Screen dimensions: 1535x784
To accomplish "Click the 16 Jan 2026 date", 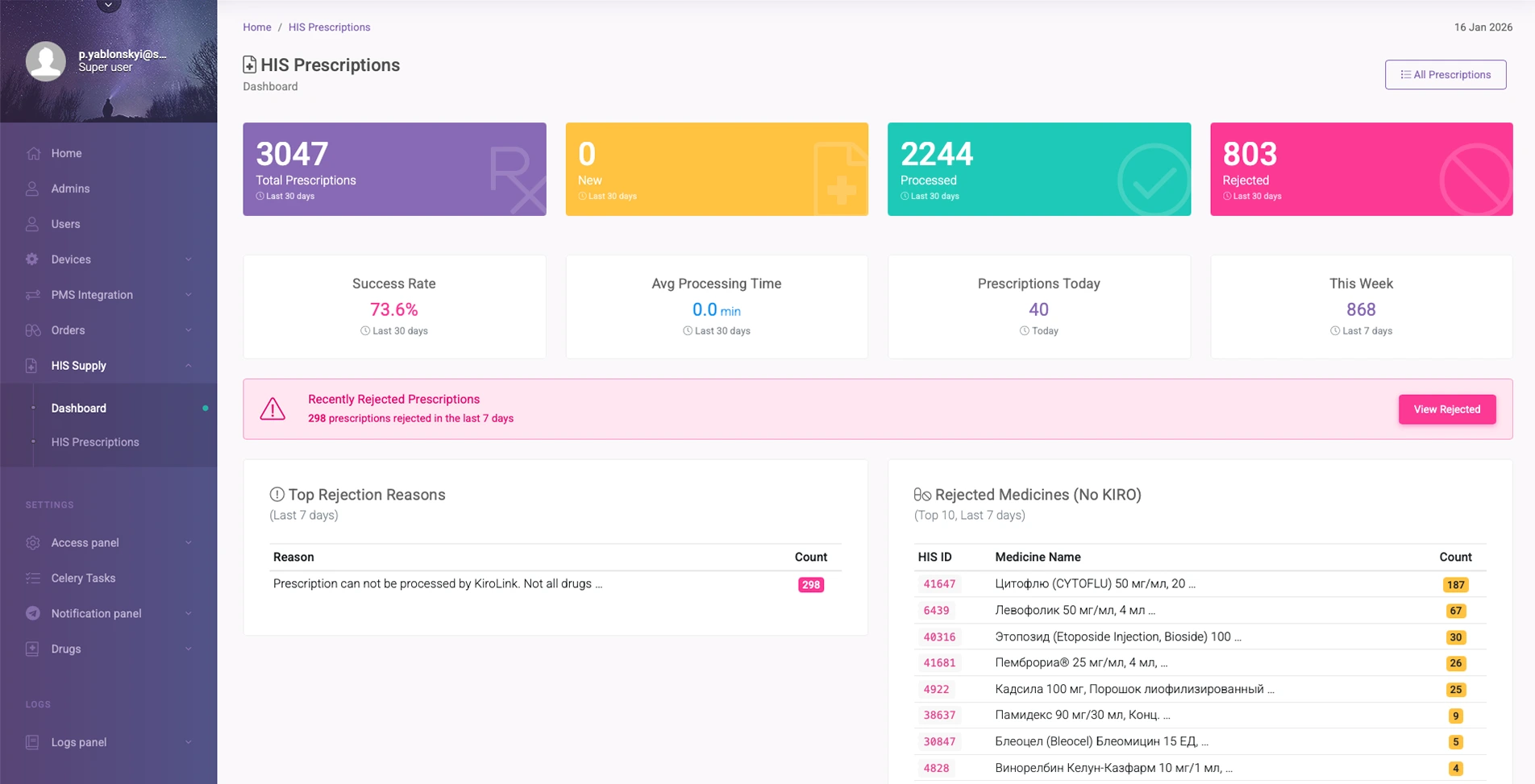I will point(1483,27).
